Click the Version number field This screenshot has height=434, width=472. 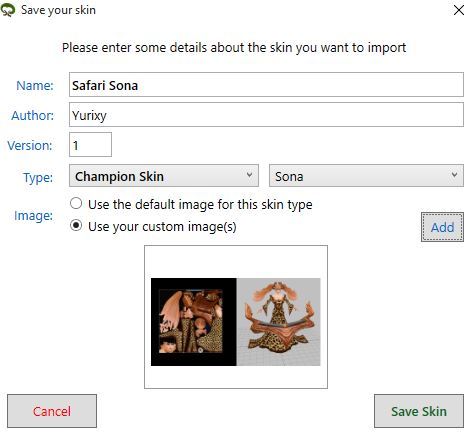90,144
